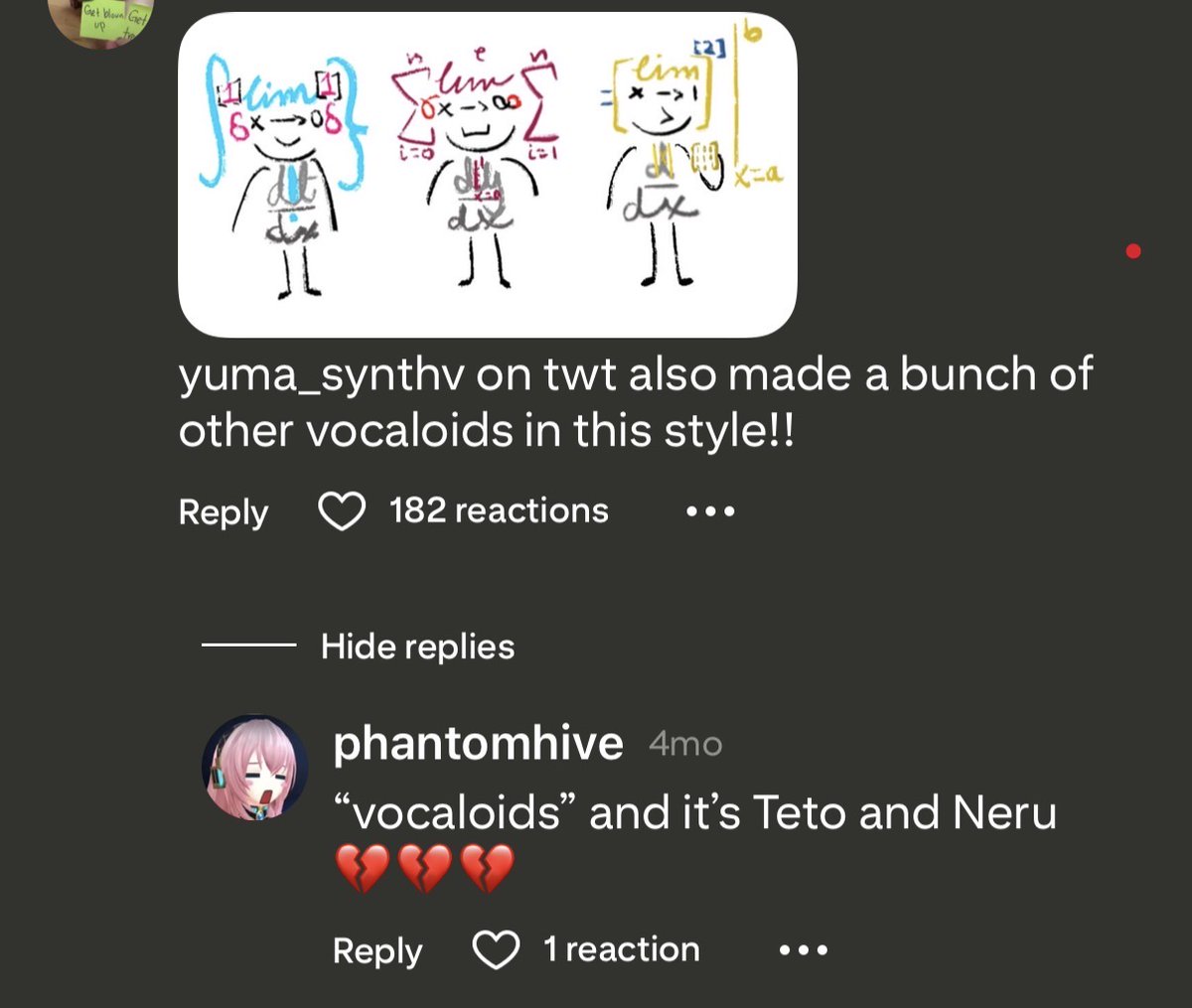Open phantomhive's pink-haired avatar
Viewport: 1192px width, 1008px height.
point(255,768)
